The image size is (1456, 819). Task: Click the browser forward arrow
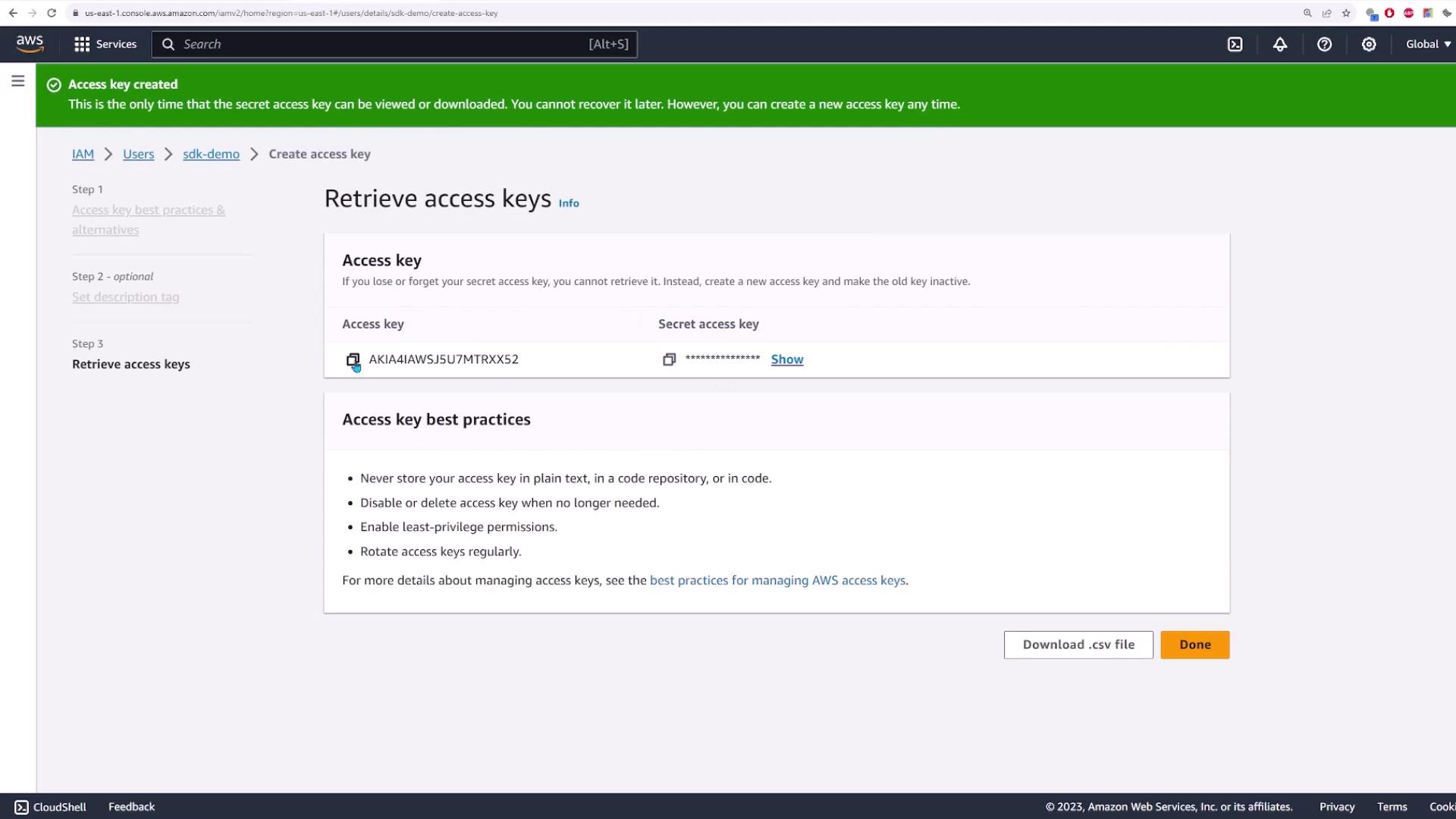pos(32,13)
